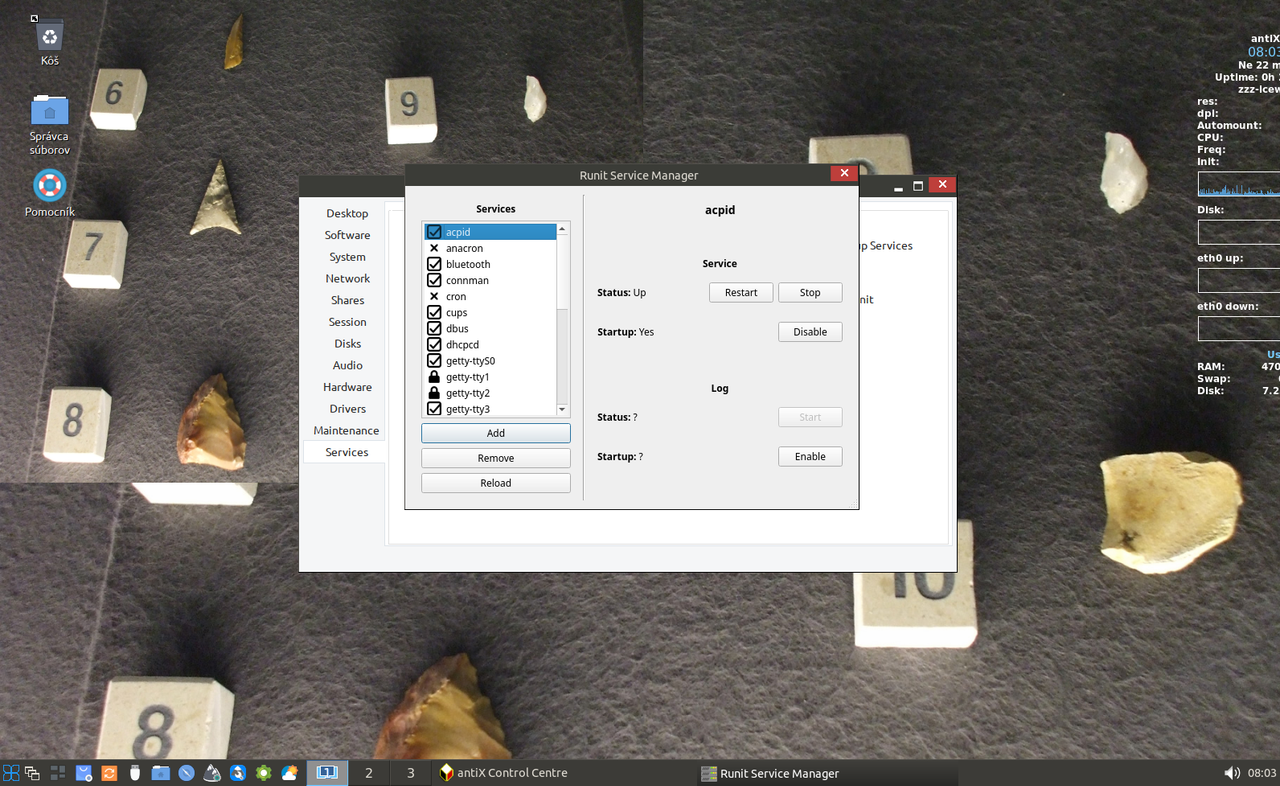The height and width of the screenshot is (786, 1280).
Task: Open the Maintenance tab in Control Centre
Action: 346,430
